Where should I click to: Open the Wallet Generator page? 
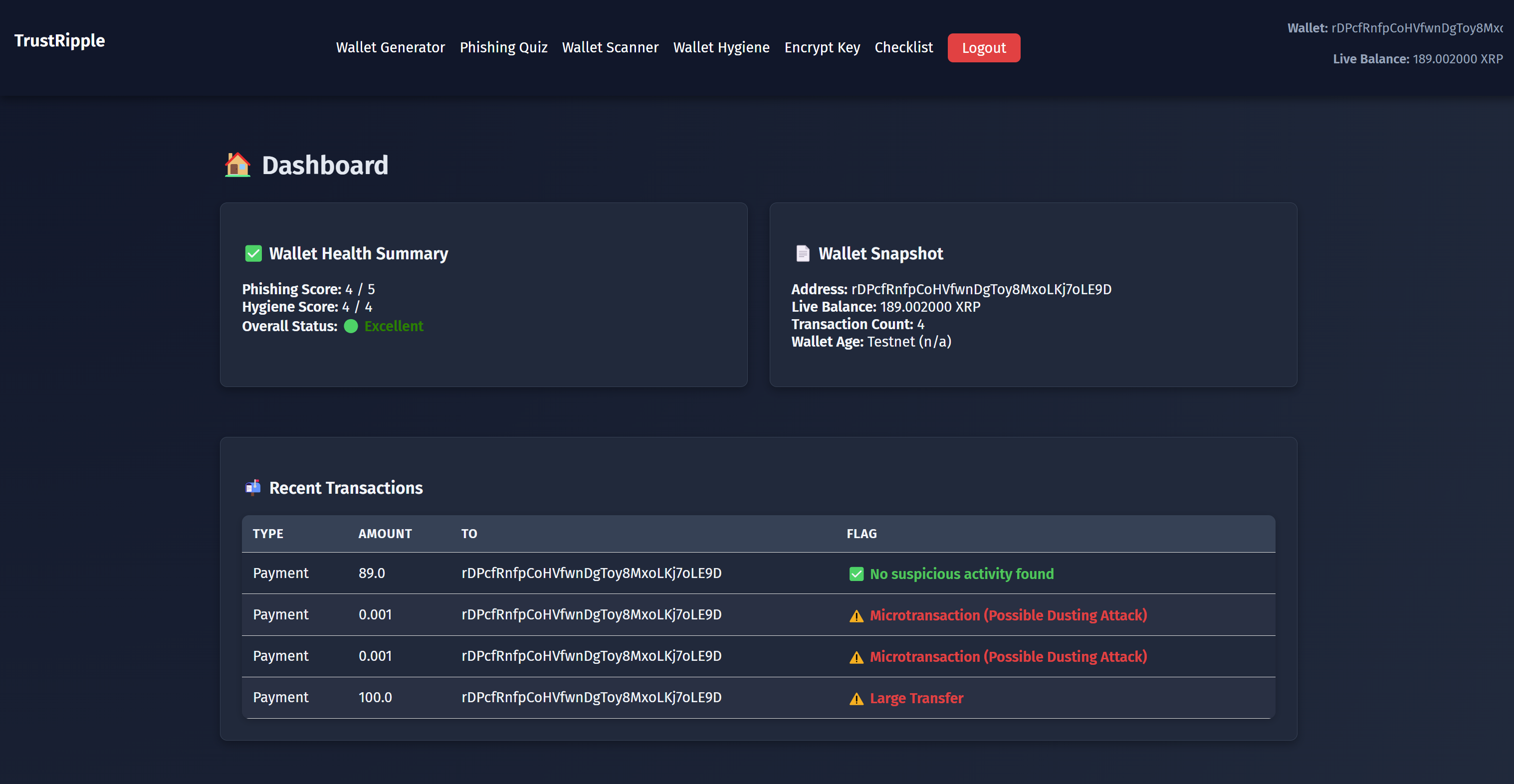[390, 47]
